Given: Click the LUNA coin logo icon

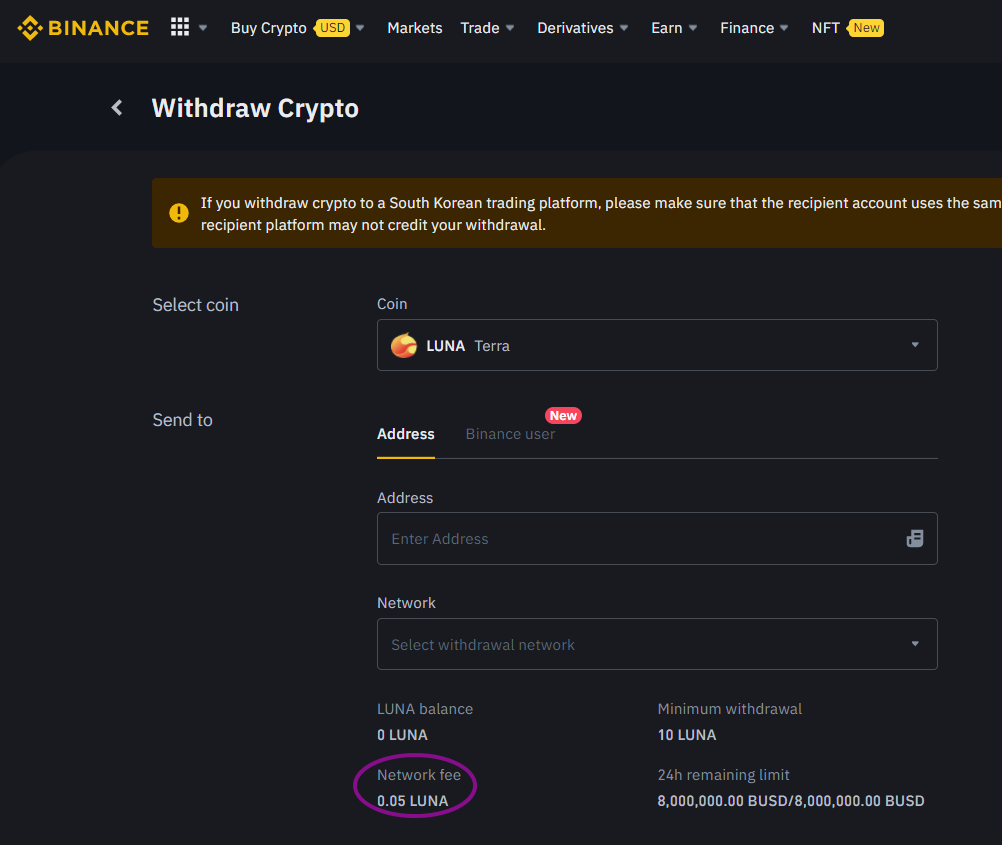Looking at the screenshot, I should pyautogui.click(x=404, y=346).
